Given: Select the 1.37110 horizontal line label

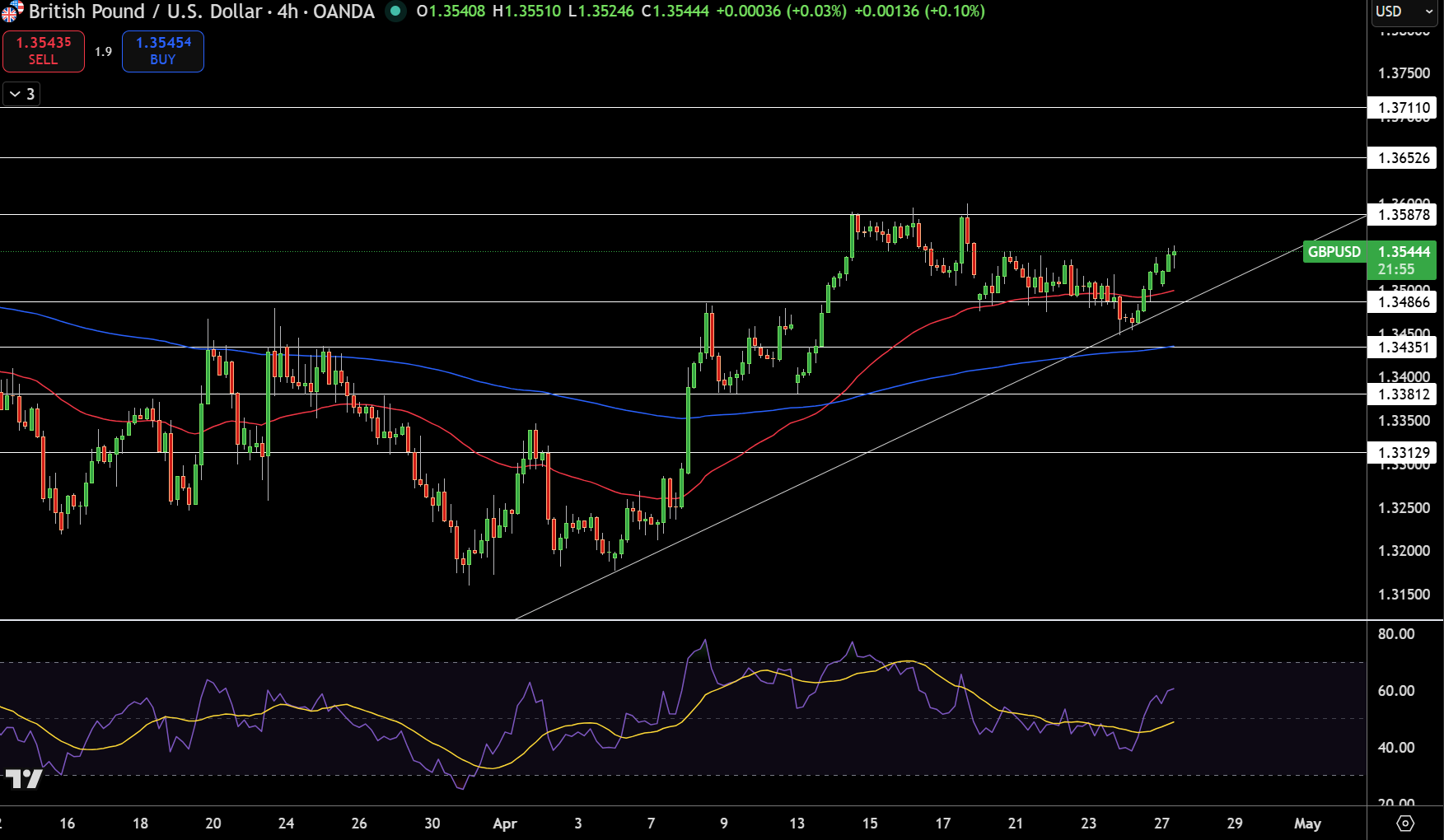Looking at the screenshot, I should (1404, 108).
